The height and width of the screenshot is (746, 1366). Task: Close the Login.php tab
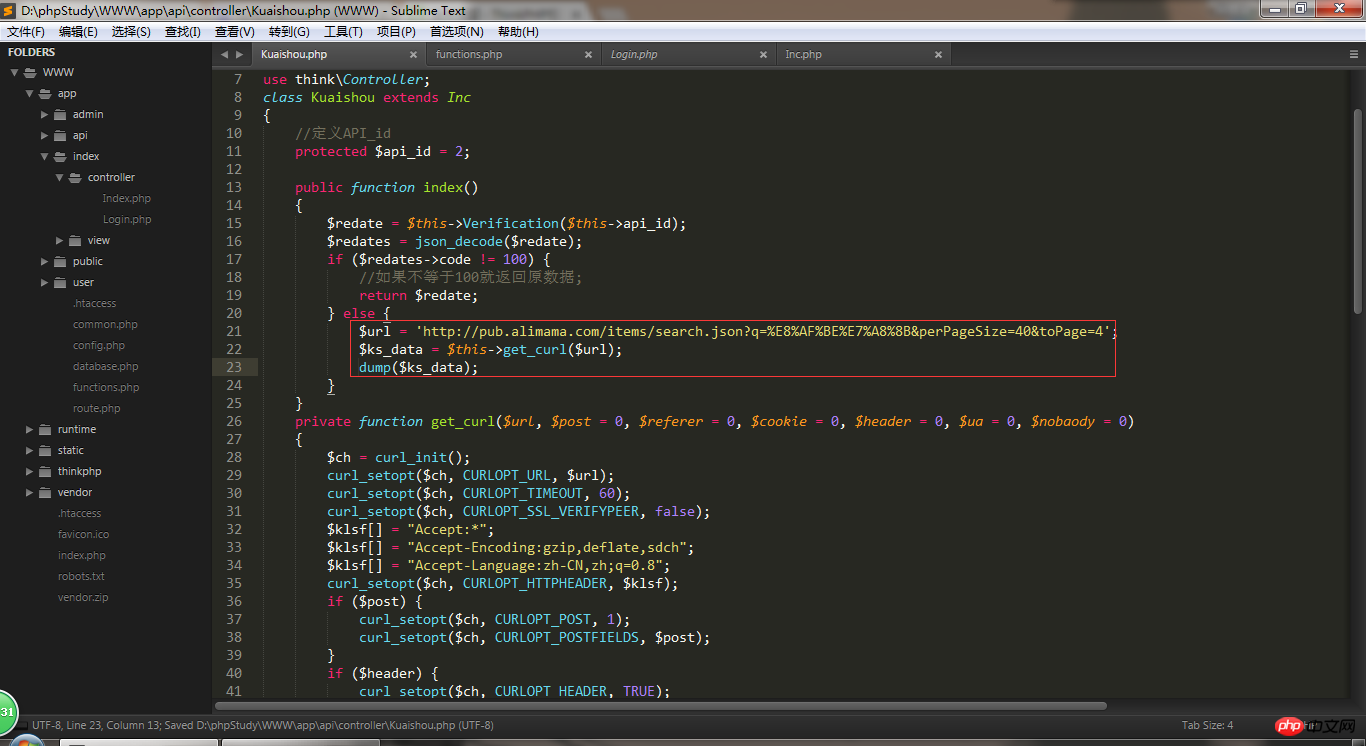762,55
